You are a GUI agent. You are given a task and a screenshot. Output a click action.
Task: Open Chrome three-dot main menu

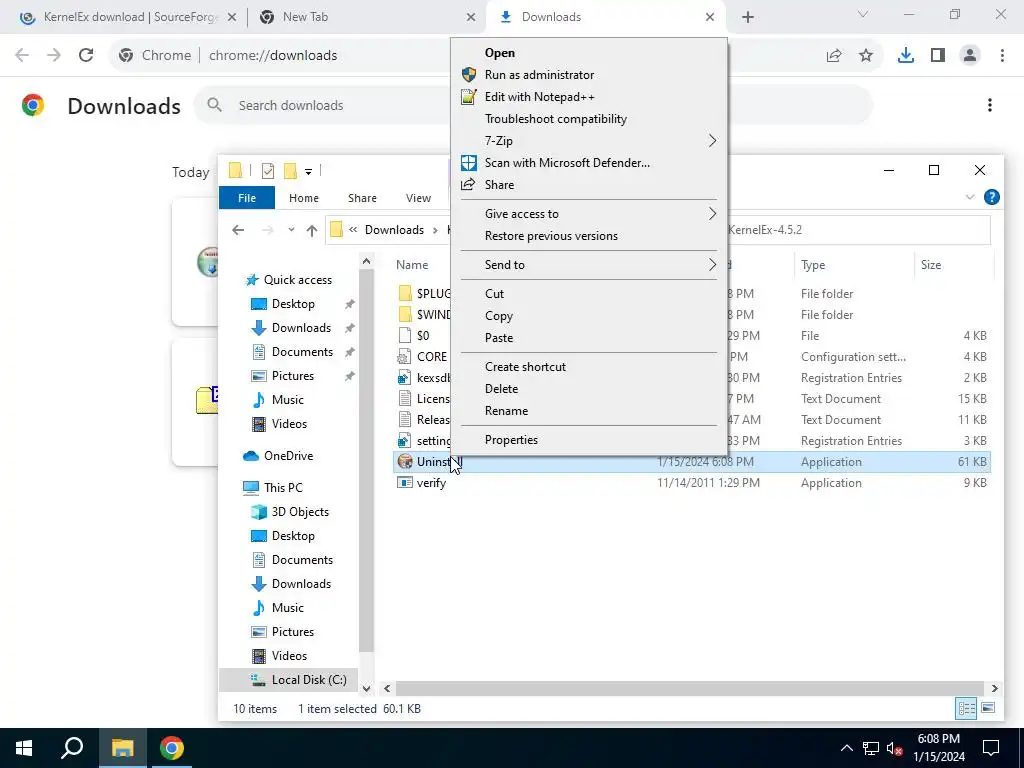1002,56
